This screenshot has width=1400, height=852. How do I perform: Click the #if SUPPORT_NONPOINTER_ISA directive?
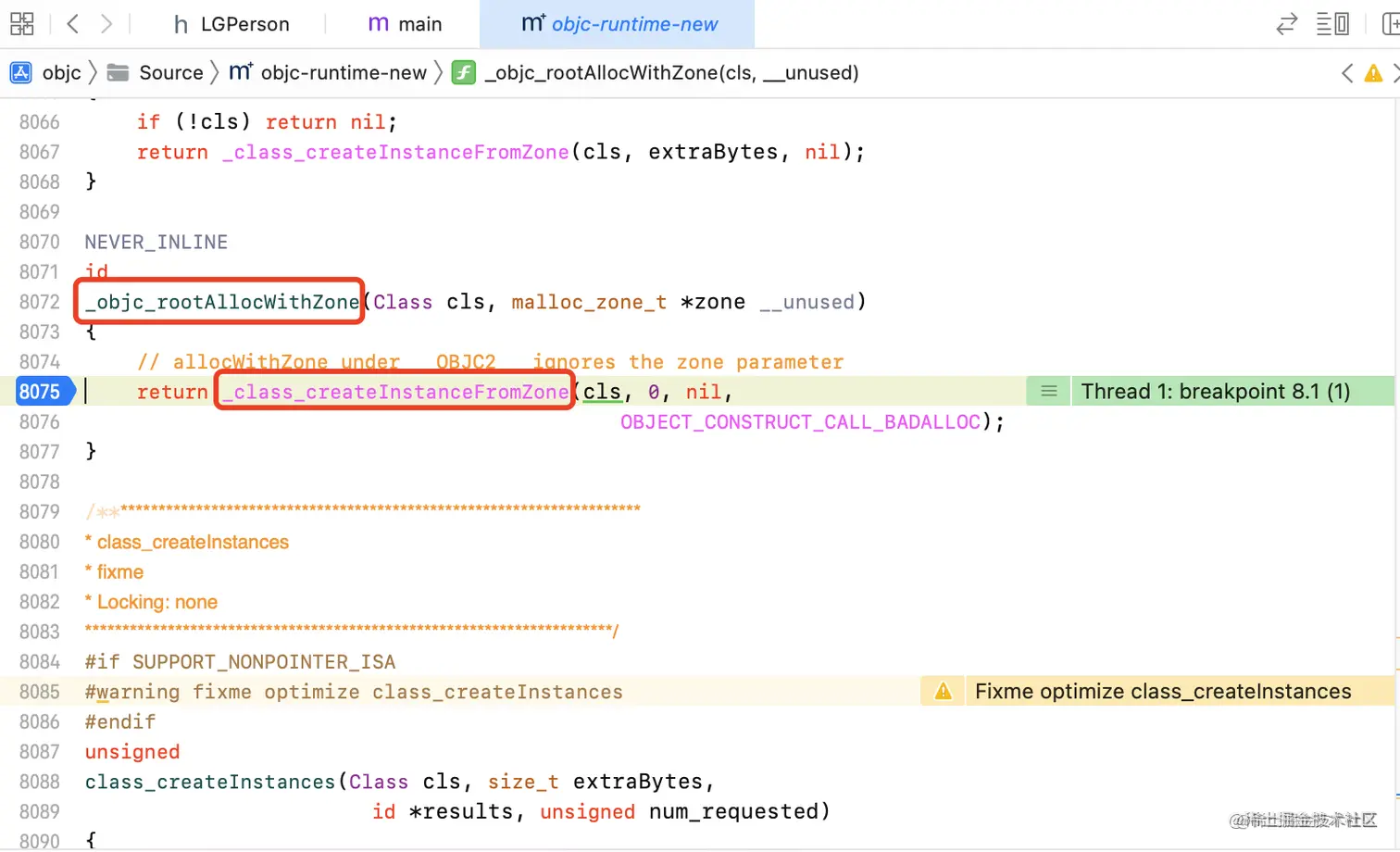(x=240, y=662)
